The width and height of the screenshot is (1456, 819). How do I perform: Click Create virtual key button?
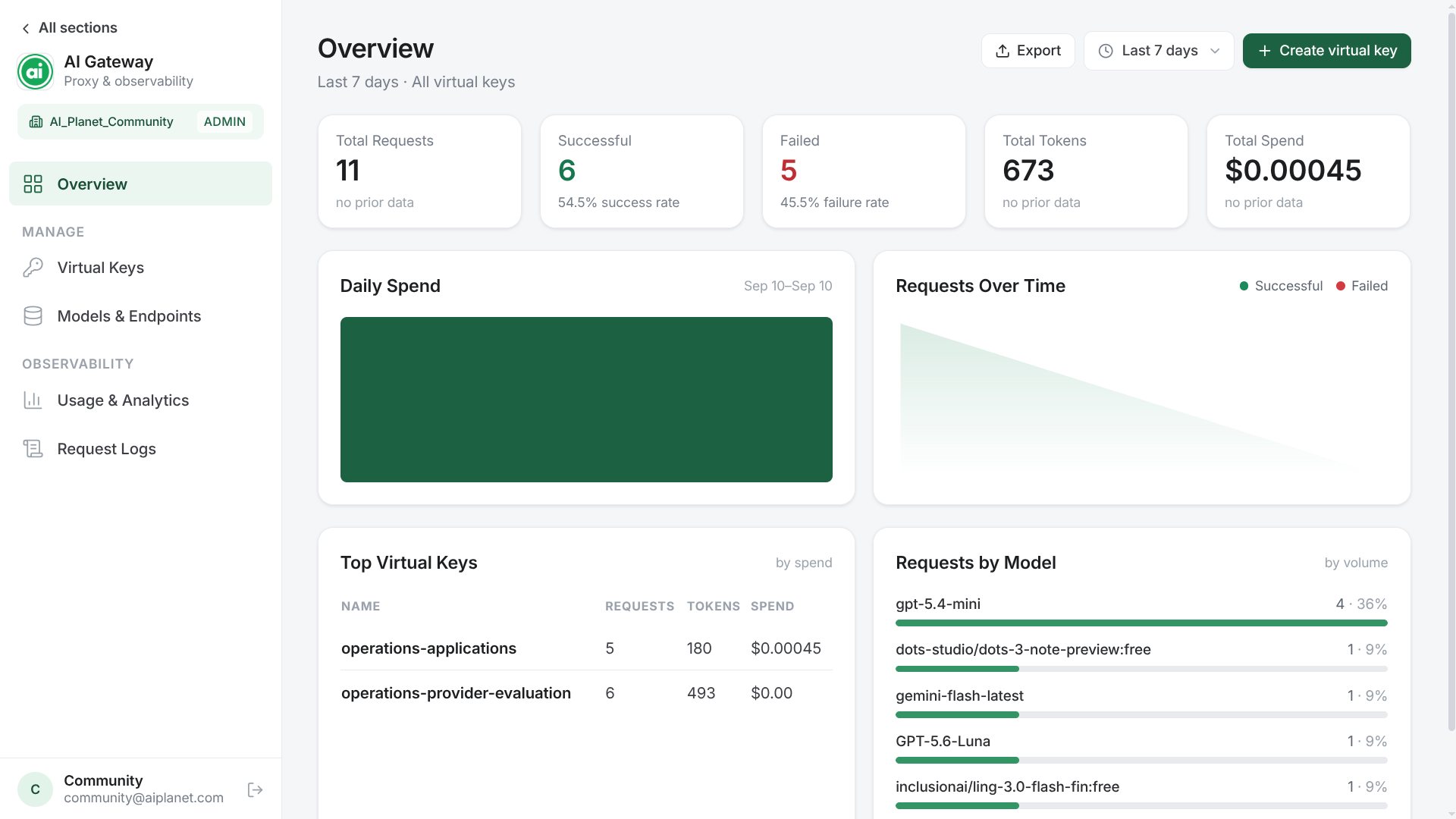coord(1326,51)
